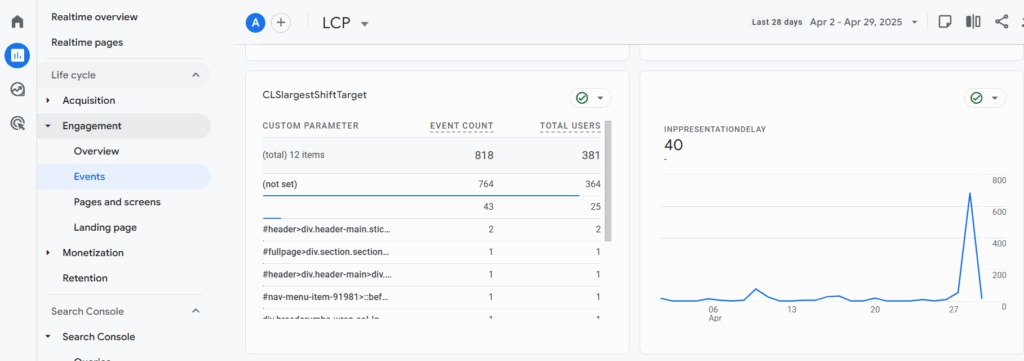Collapse the Search Console sub-item arrow
The image size is (1024, 361).
[x=48, y=337]
